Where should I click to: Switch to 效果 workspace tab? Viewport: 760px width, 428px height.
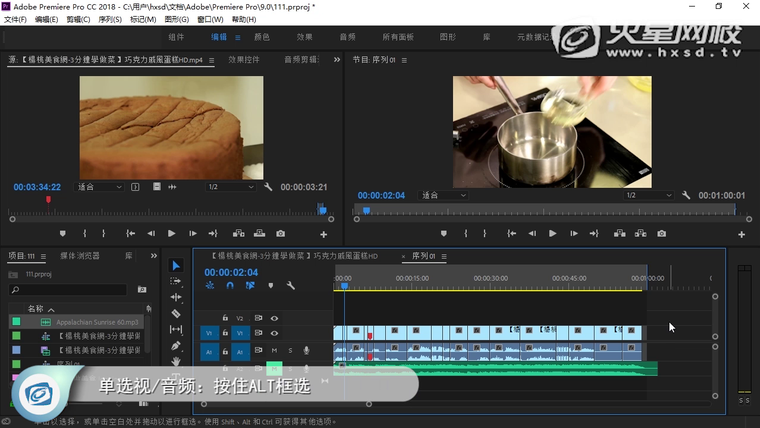point(304,37)
